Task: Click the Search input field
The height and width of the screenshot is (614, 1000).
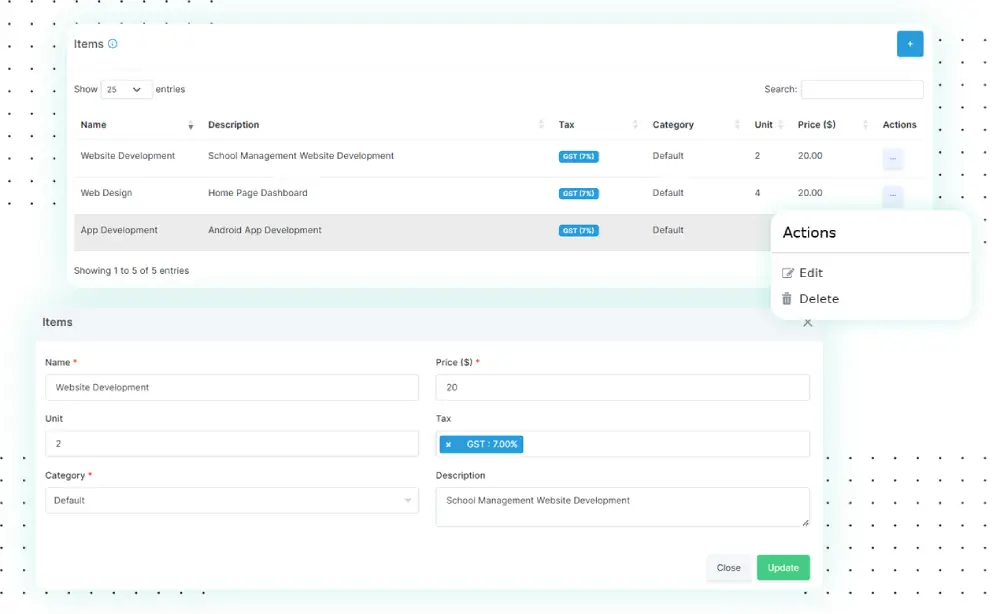Action: click(862, 89)
